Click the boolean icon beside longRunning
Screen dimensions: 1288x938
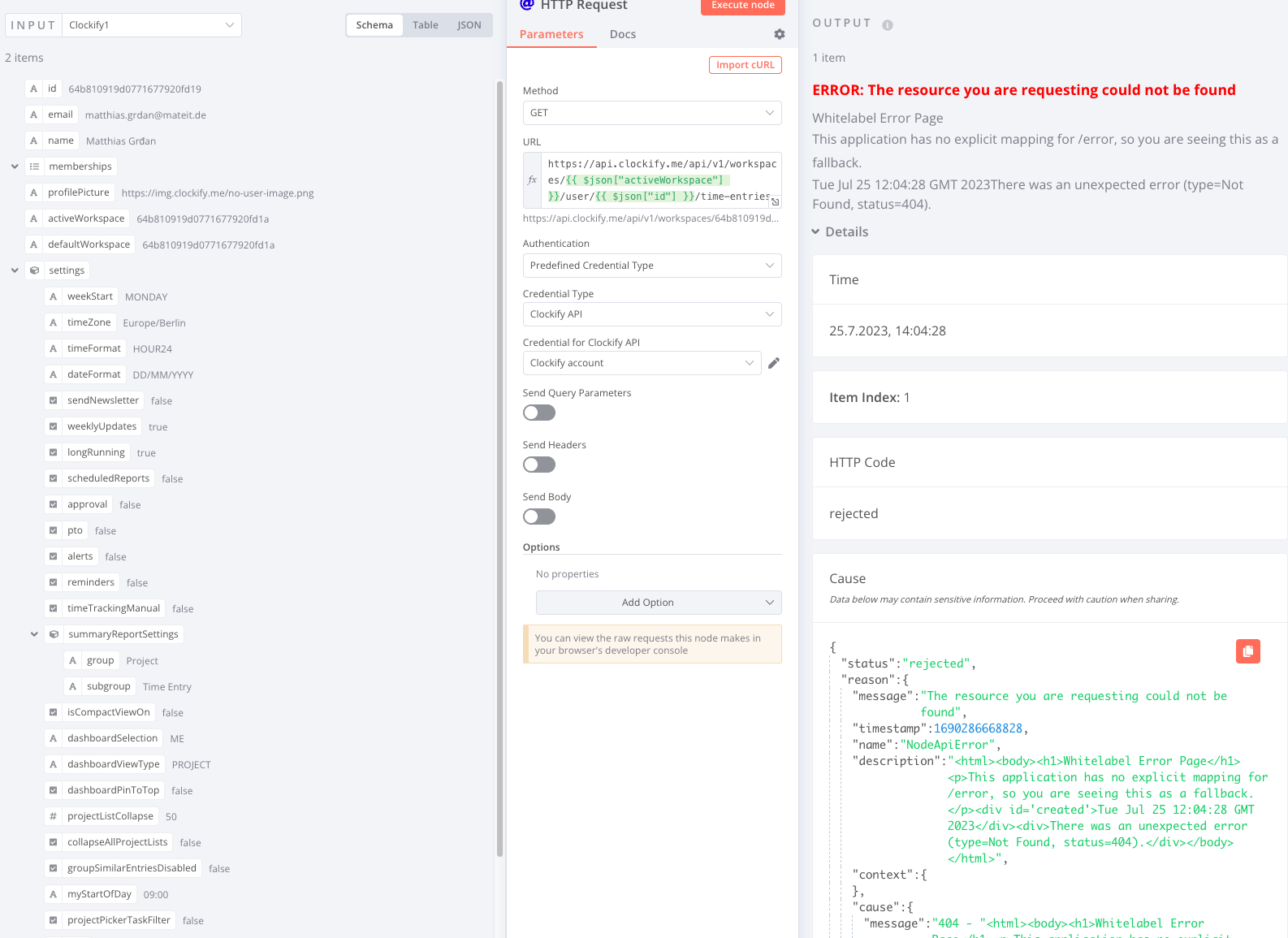(54, 452)
